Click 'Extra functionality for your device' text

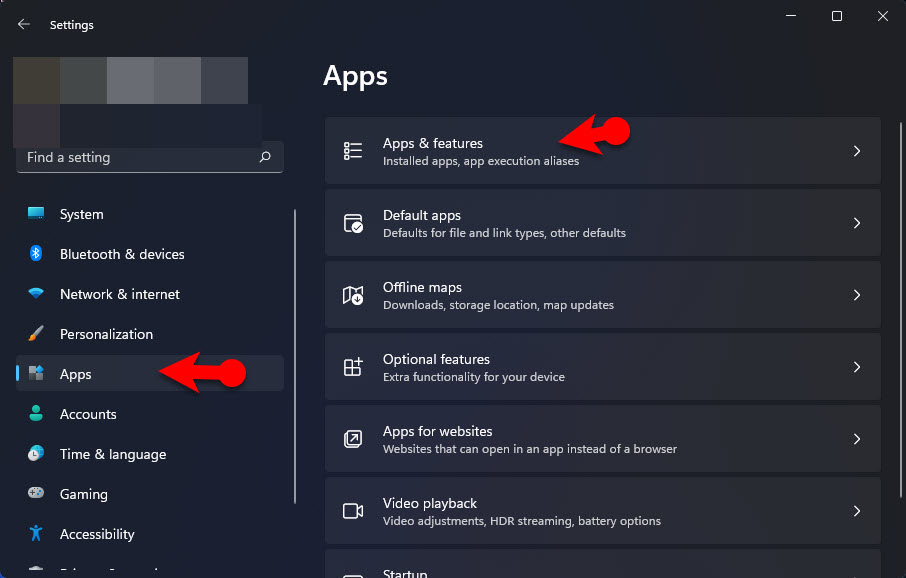click(474, 377)
